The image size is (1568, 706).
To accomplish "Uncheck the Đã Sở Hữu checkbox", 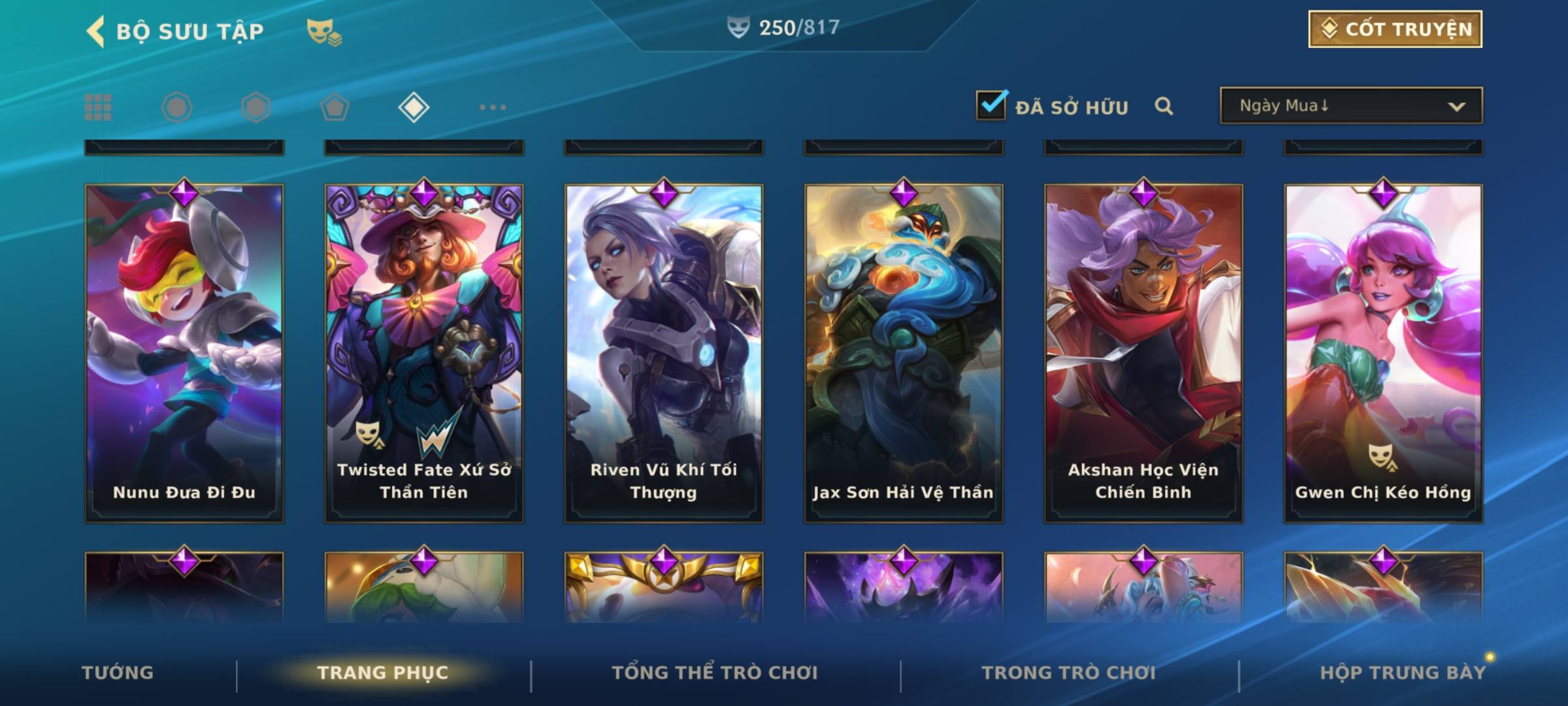I will (991, 105).
